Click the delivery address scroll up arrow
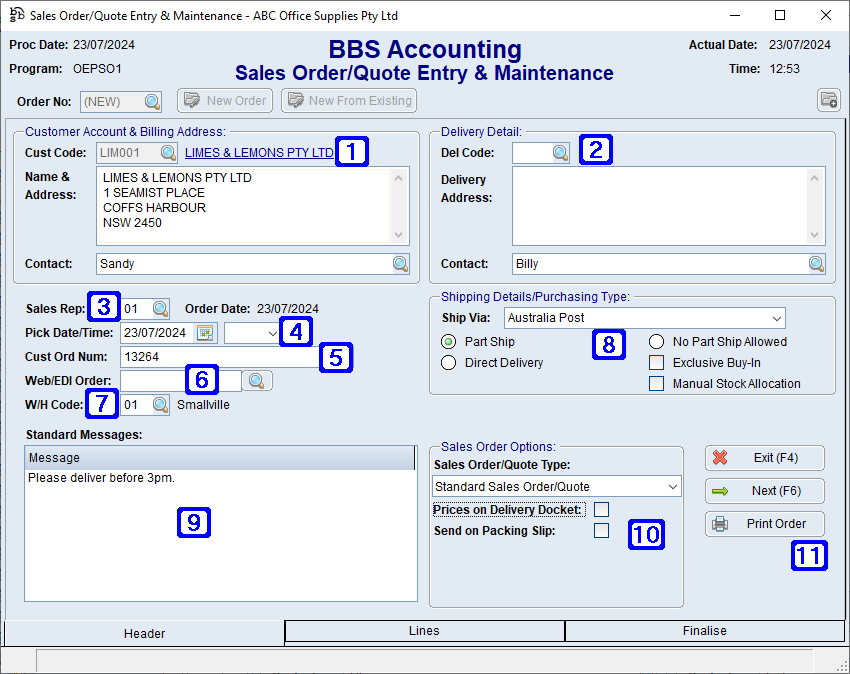The image size is (850, 674). tap(814, 178)
